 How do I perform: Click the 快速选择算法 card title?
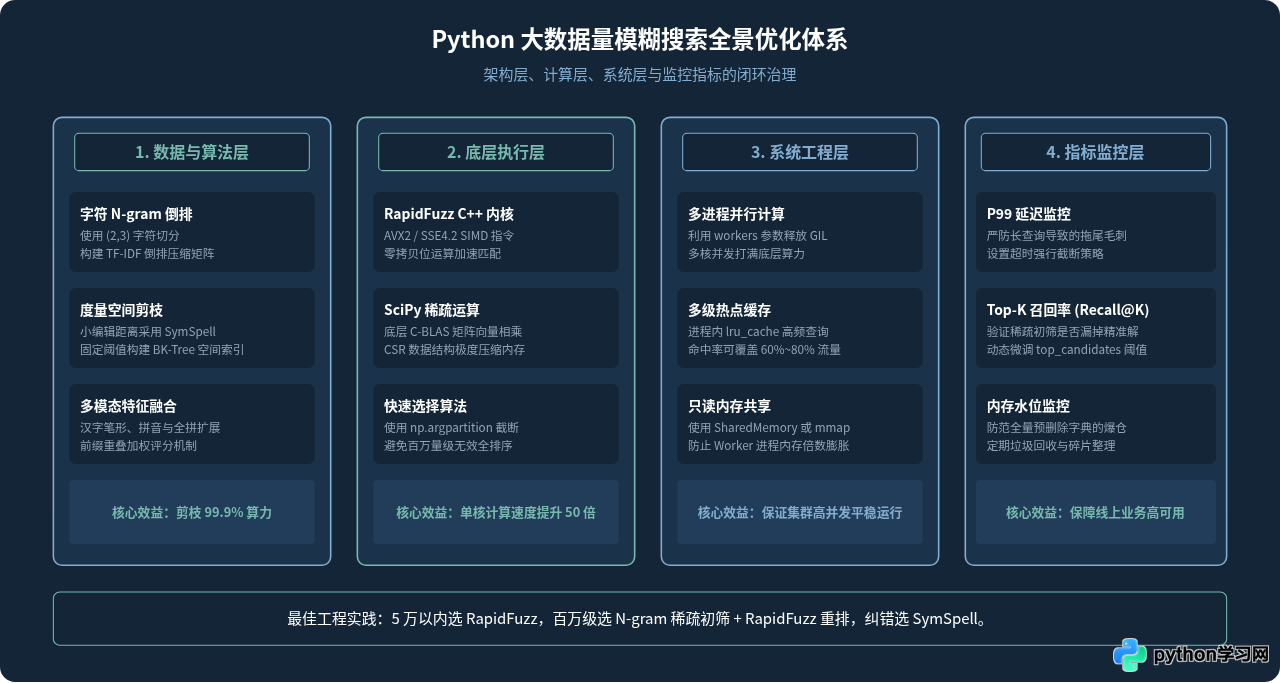(425, 406)
